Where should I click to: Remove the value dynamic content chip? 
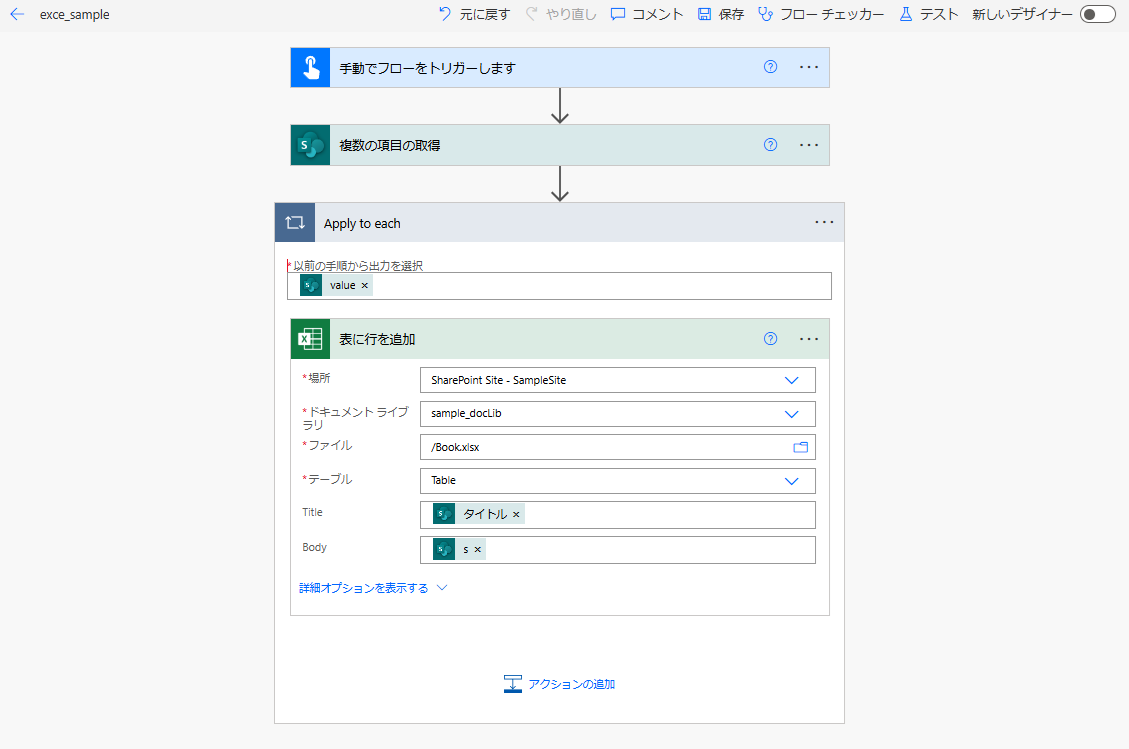click(364, 285)
